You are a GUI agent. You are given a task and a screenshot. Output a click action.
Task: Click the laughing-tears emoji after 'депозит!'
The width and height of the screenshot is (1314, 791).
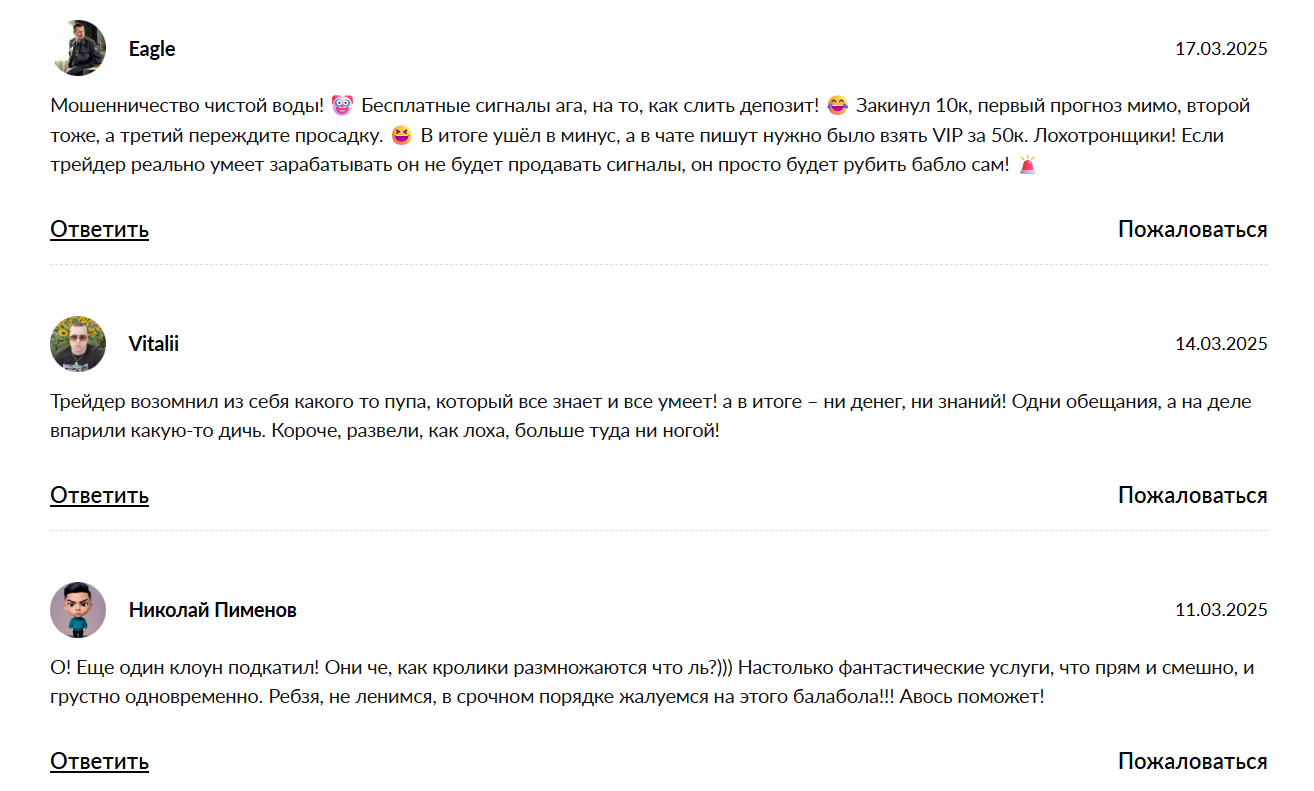(837, 105)
